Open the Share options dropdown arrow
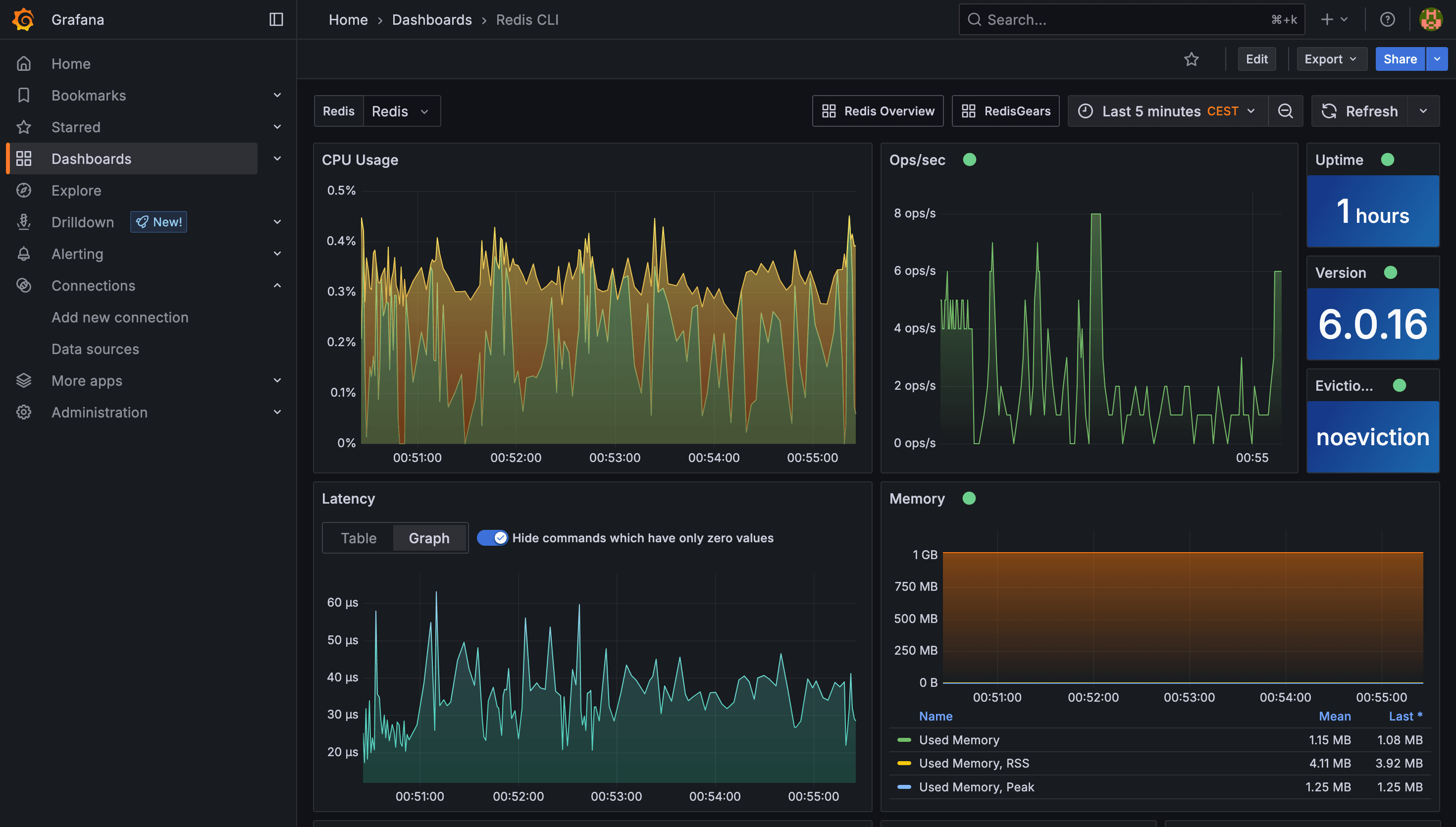Viewport: 1456px width, 827px height. 1437,59
